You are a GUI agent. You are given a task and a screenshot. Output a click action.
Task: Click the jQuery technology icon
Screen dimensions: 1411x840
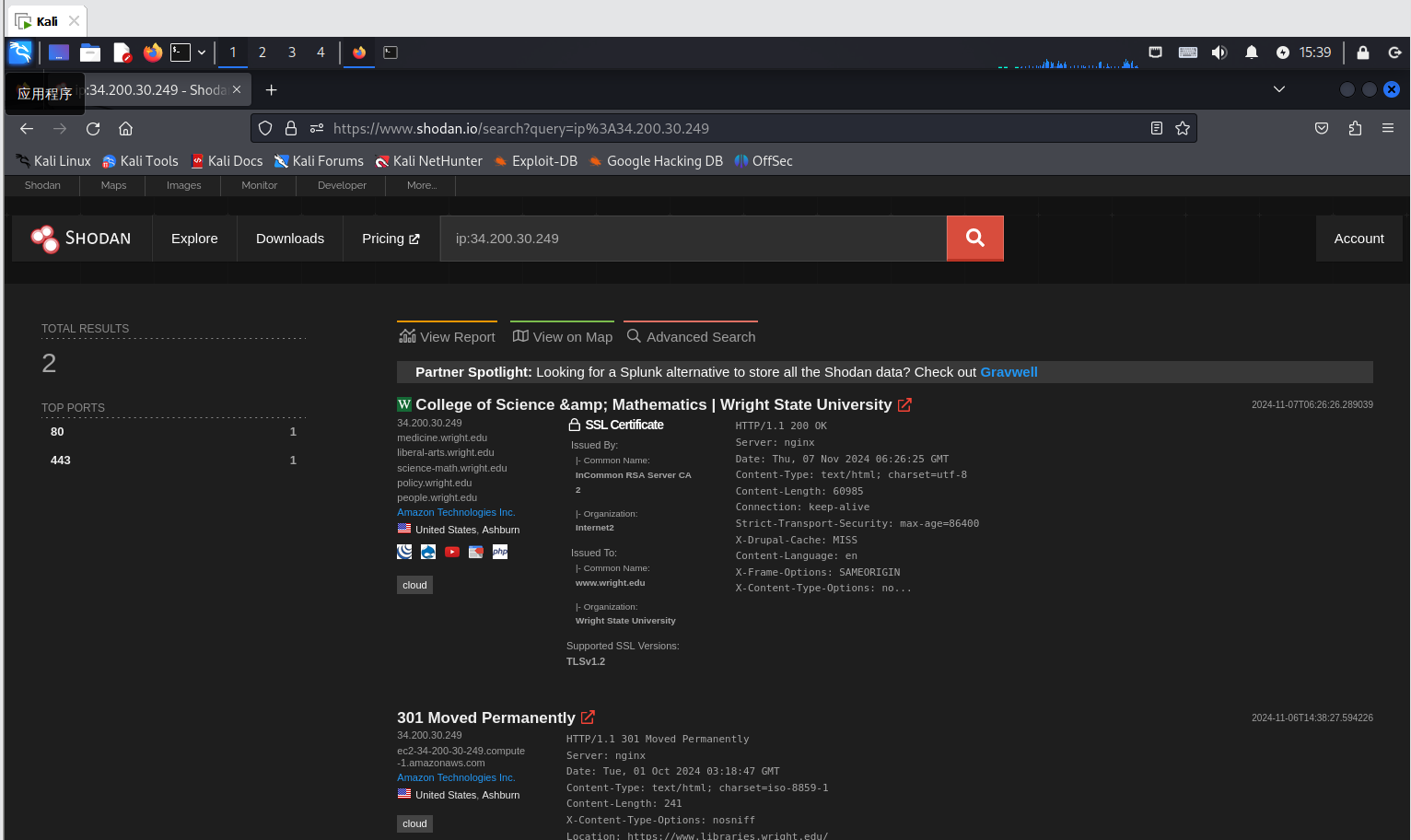pyautogui.click(x=404, y=552)
